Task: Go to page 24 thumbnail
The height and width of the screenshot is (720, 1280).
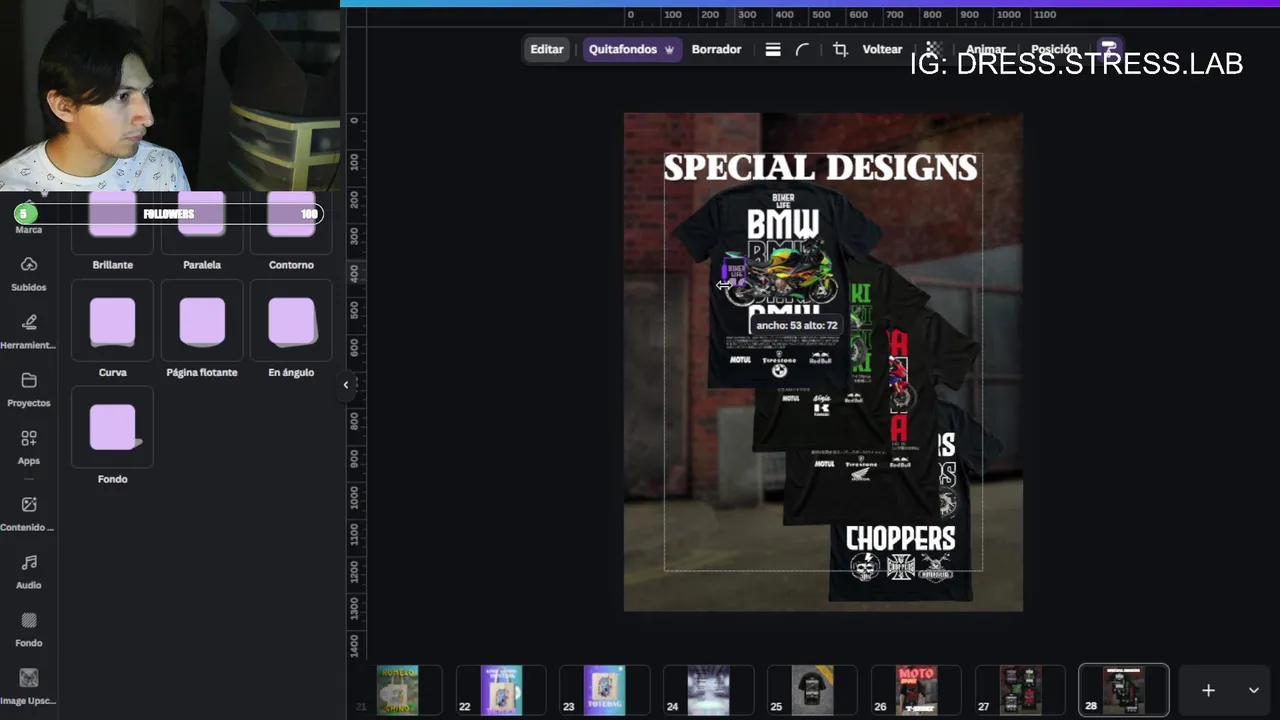Action: click(x=709, y=690)
